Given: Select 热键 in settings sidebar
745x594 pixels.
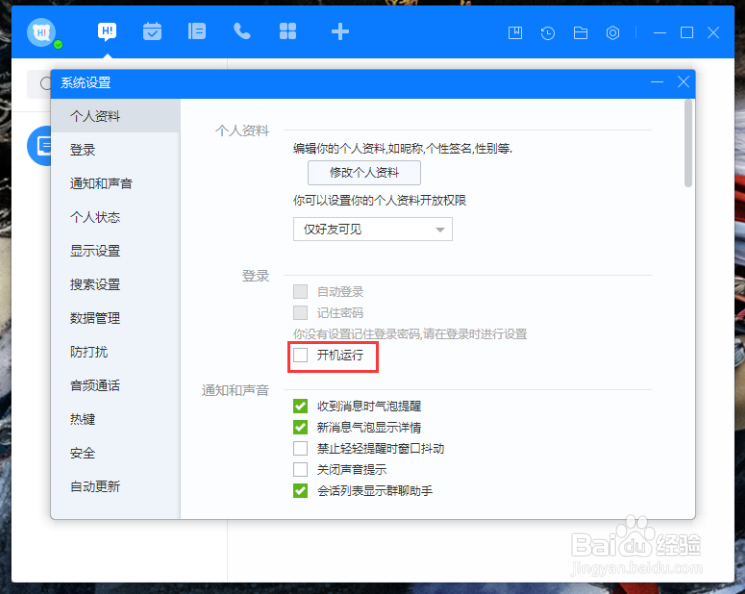Looking at the screenshot, I should pos(115,419).
